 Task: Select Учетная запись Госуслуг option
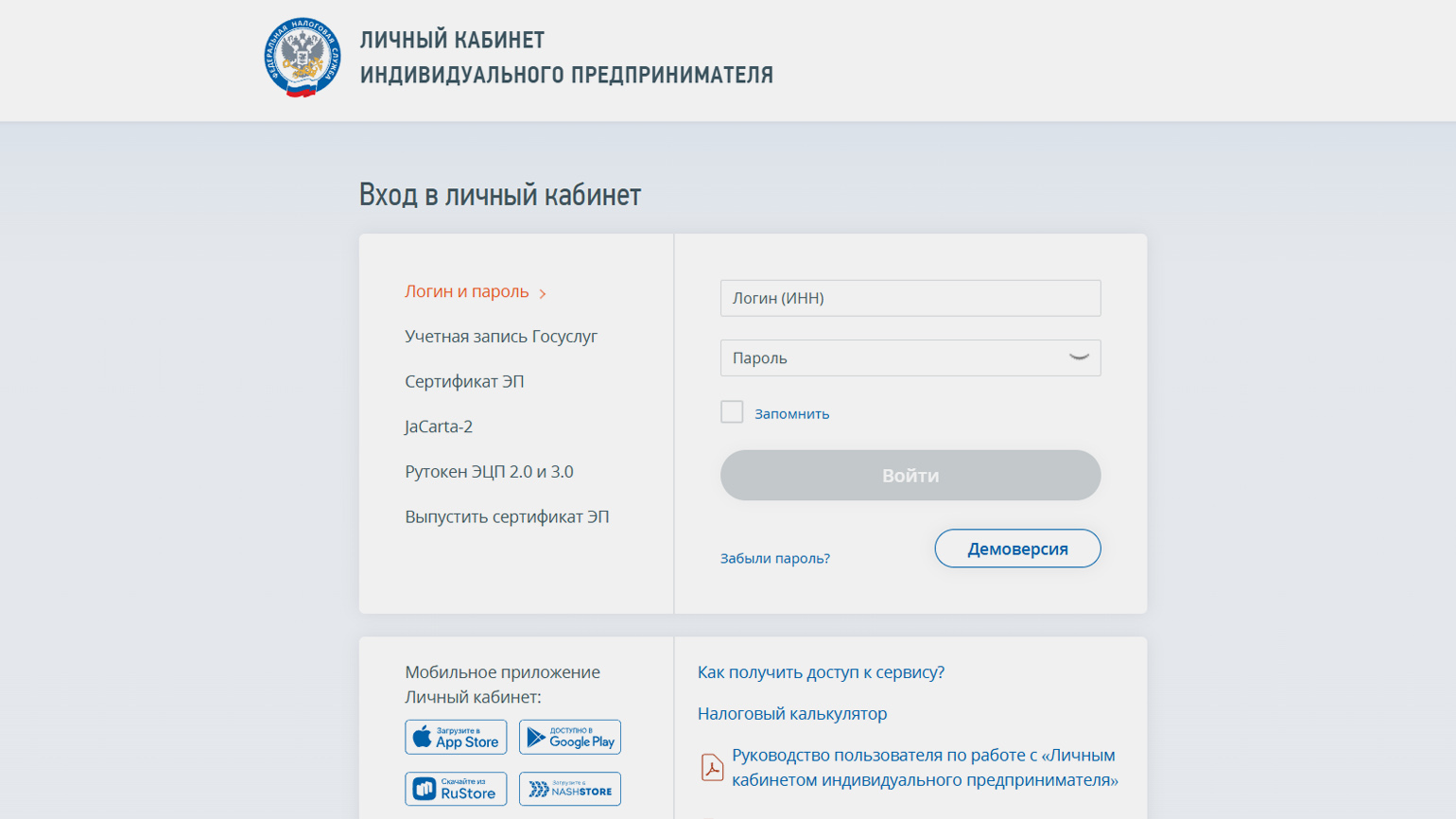[501, 337]
